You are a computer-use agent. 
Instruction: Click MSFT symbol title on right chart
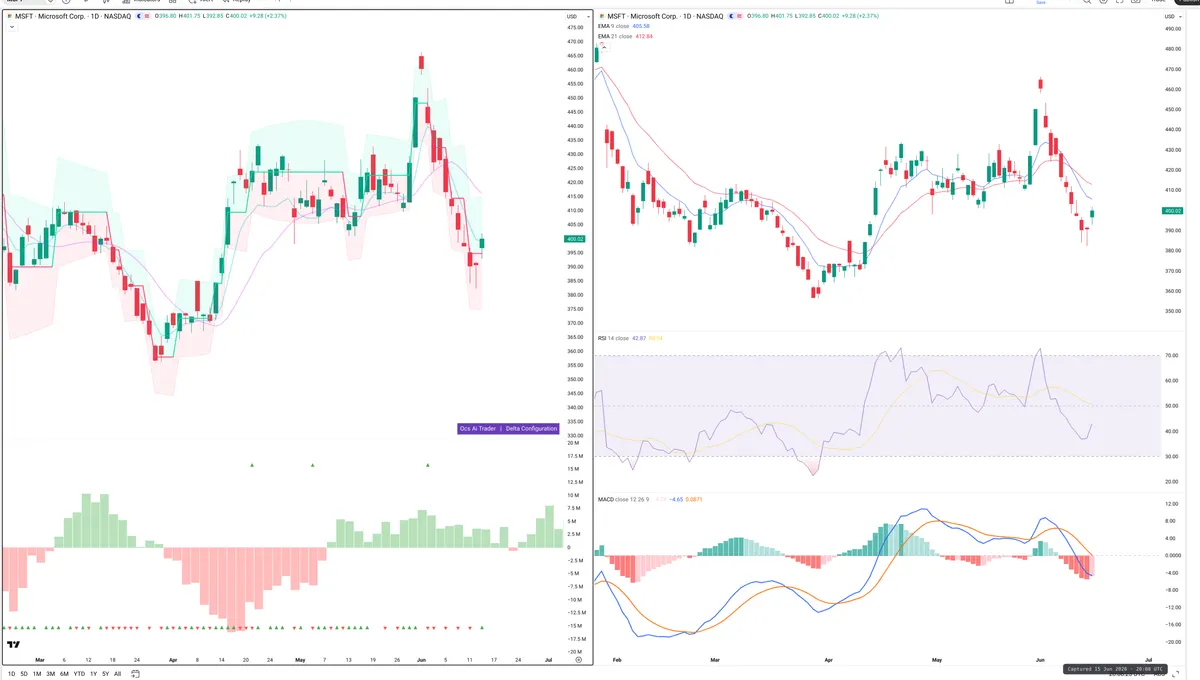click(665, 17)
